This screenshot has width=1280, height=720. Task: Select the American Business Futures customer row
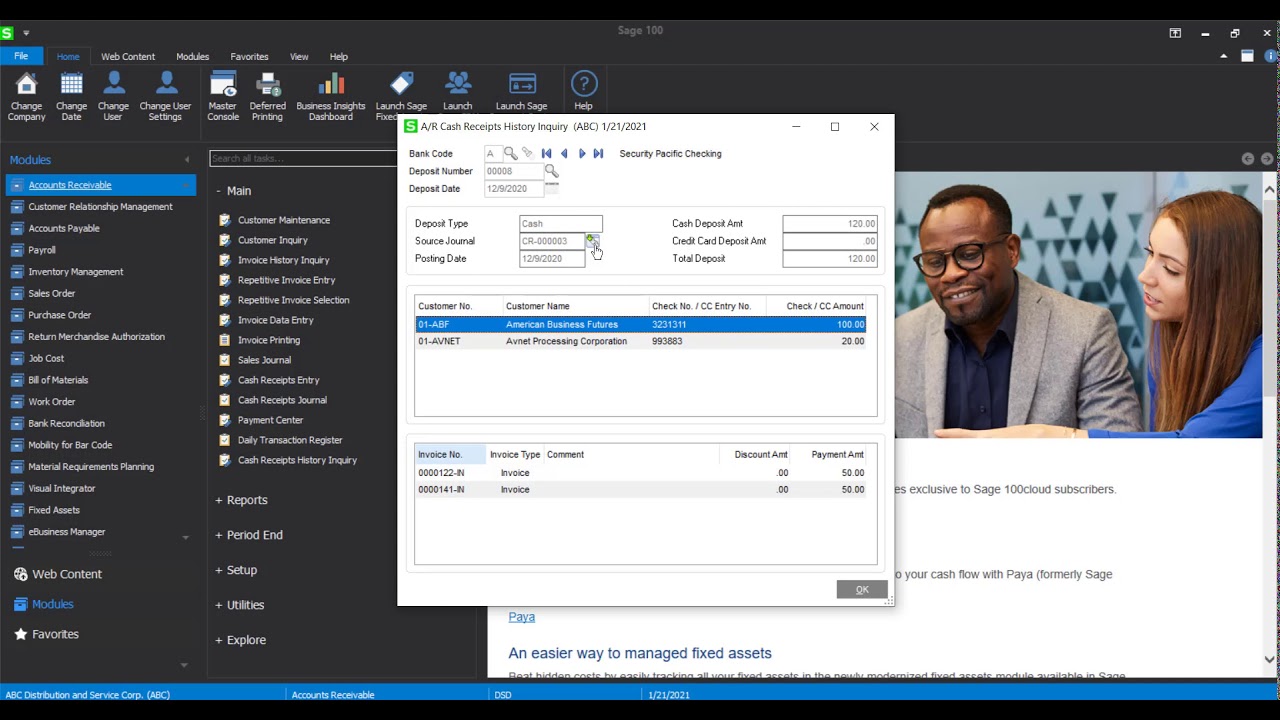pyautogui.click(x=641, y=324)
